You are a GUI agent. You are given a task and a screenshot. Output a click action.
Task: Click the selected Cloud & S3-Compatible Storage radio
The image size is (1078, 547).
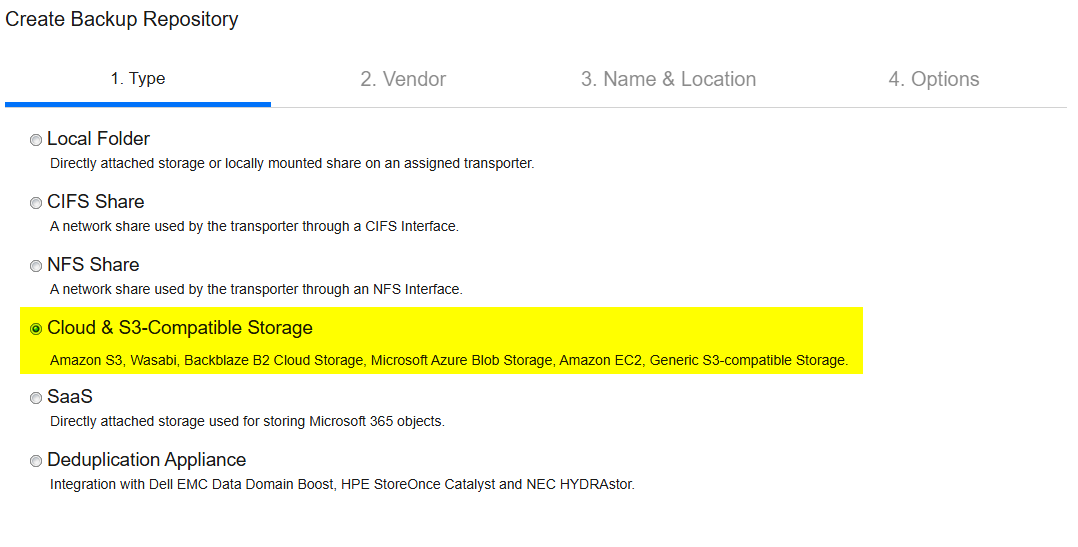click(36, 330)
